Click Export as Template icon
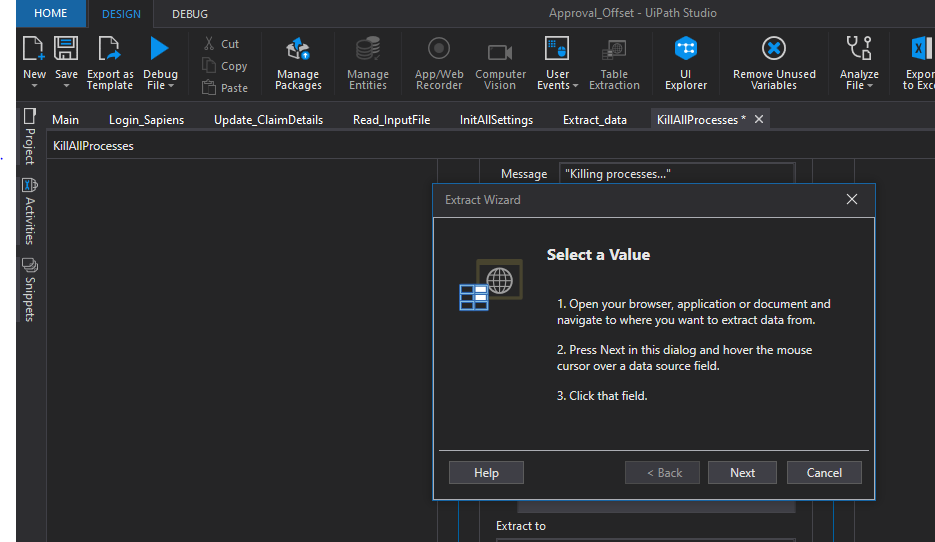This screenshot has width=935, height=542. point(109,48)
